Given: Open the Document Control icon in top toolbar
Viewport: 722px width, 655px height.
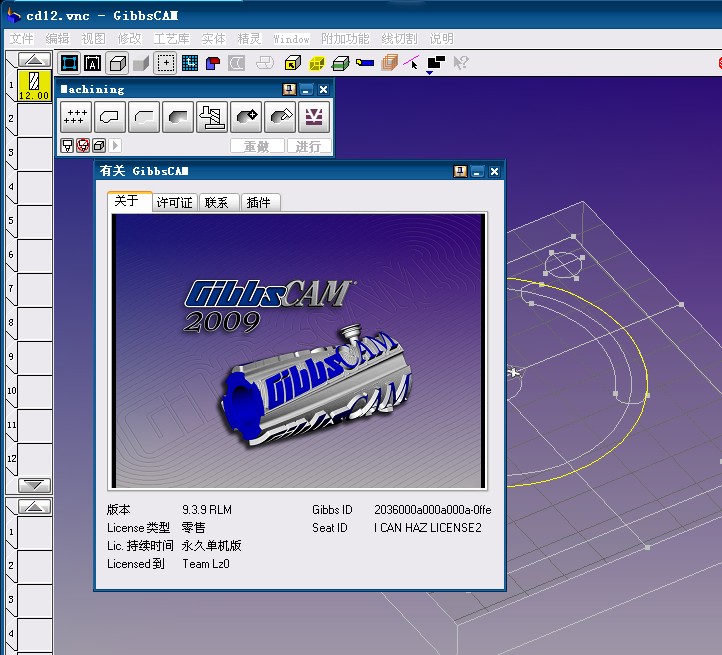Looking at the screenshot, I should click(69, 63).
